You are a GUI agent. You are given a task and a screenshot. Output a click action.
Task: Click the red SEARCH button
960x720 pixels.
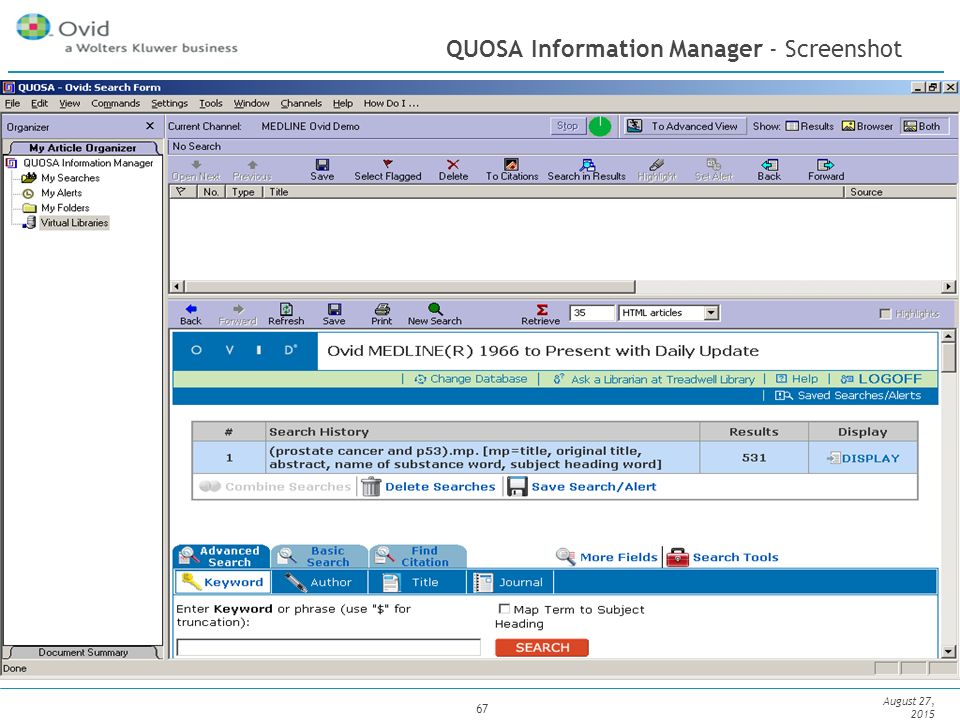pyautogui.click(x=542, y=648)
